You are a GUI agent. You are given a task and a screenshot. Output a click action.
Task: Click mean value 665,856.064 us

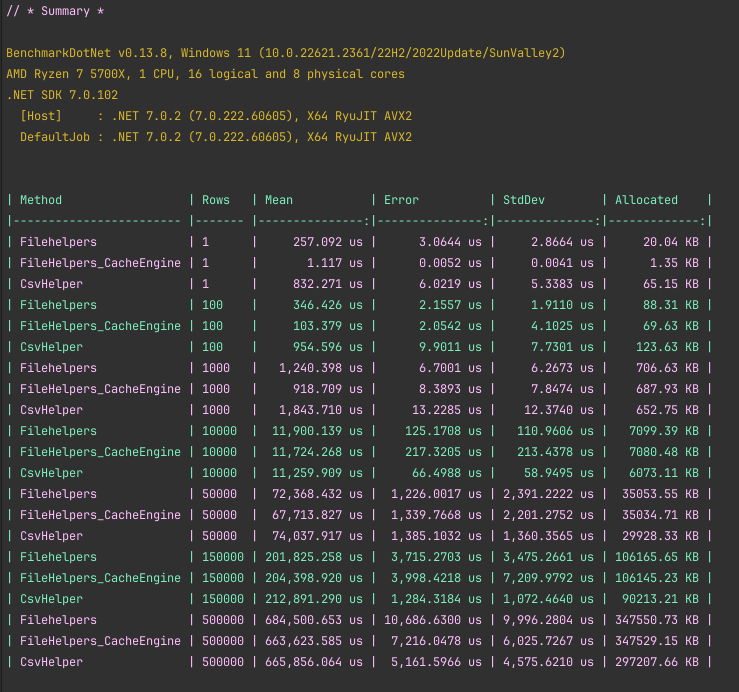[314, 662]
